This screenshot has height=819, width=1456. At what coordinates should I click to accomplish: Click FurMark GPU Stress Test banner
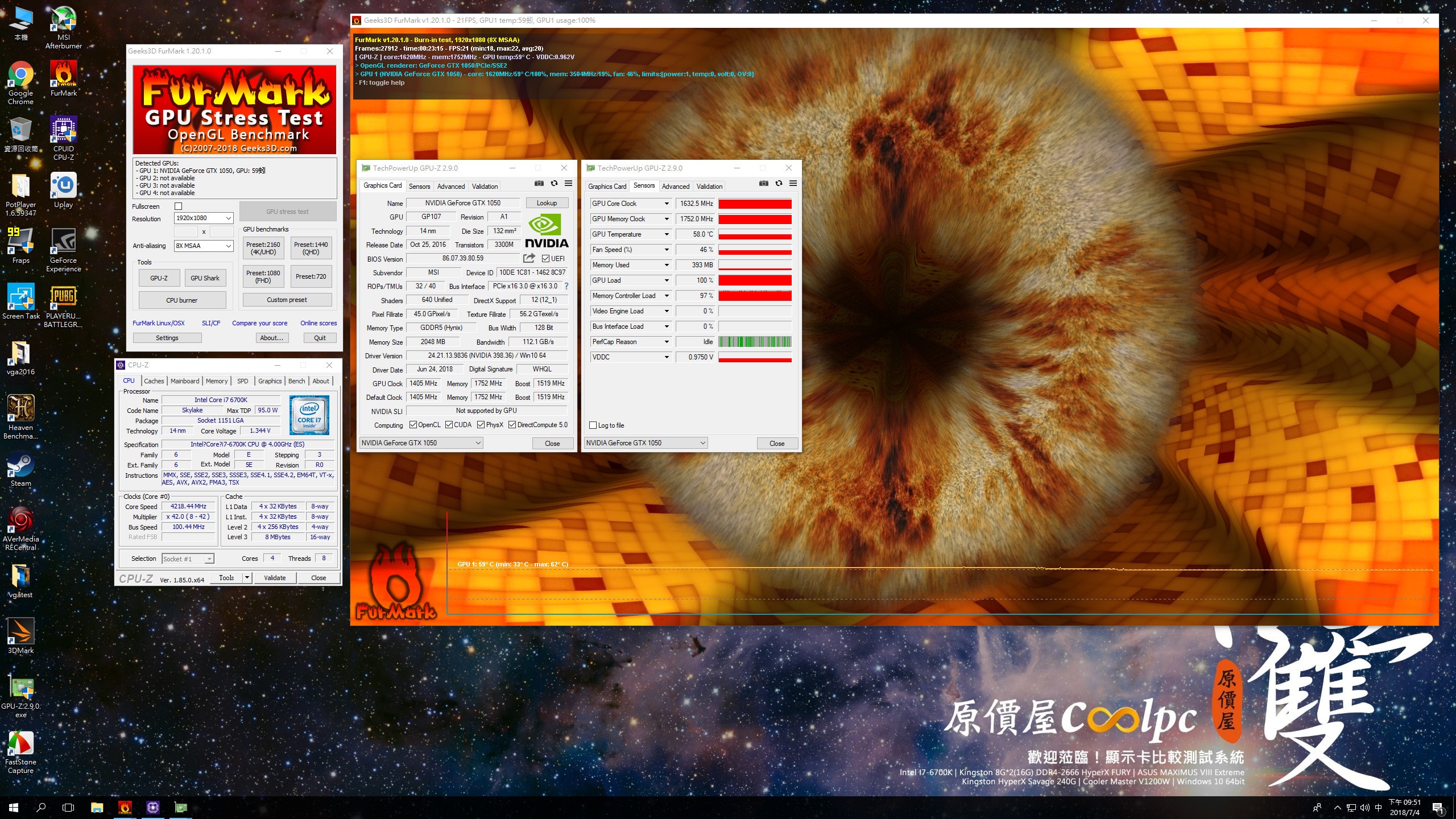[x=234, y=109]
